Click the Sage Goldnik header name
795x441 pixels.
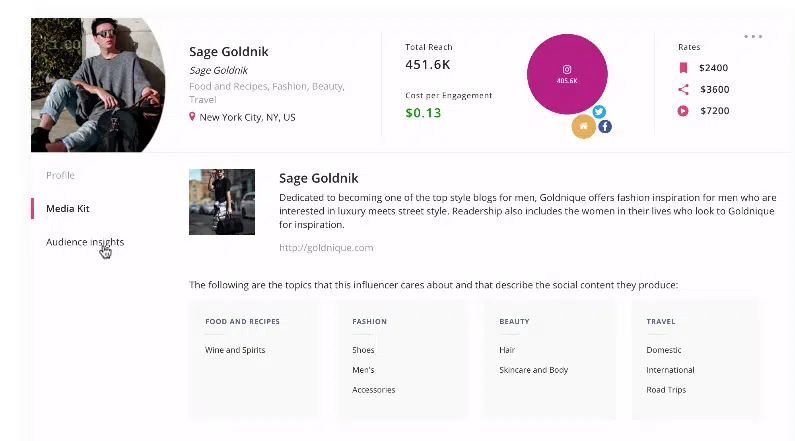229,51
